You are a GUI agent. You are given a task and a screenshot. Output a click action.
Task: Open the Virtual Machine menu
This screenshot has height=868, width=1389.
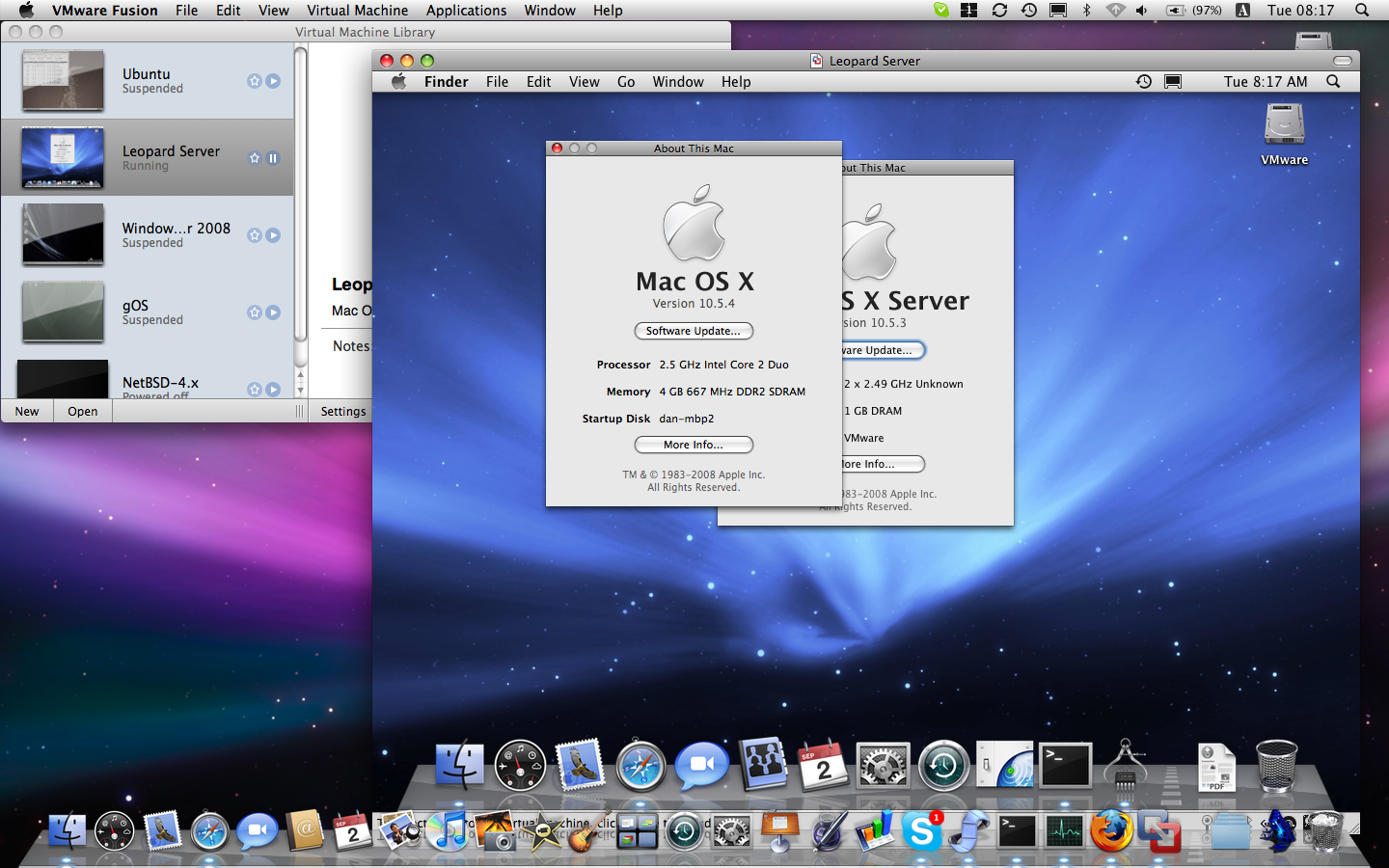tap(357, 10)
